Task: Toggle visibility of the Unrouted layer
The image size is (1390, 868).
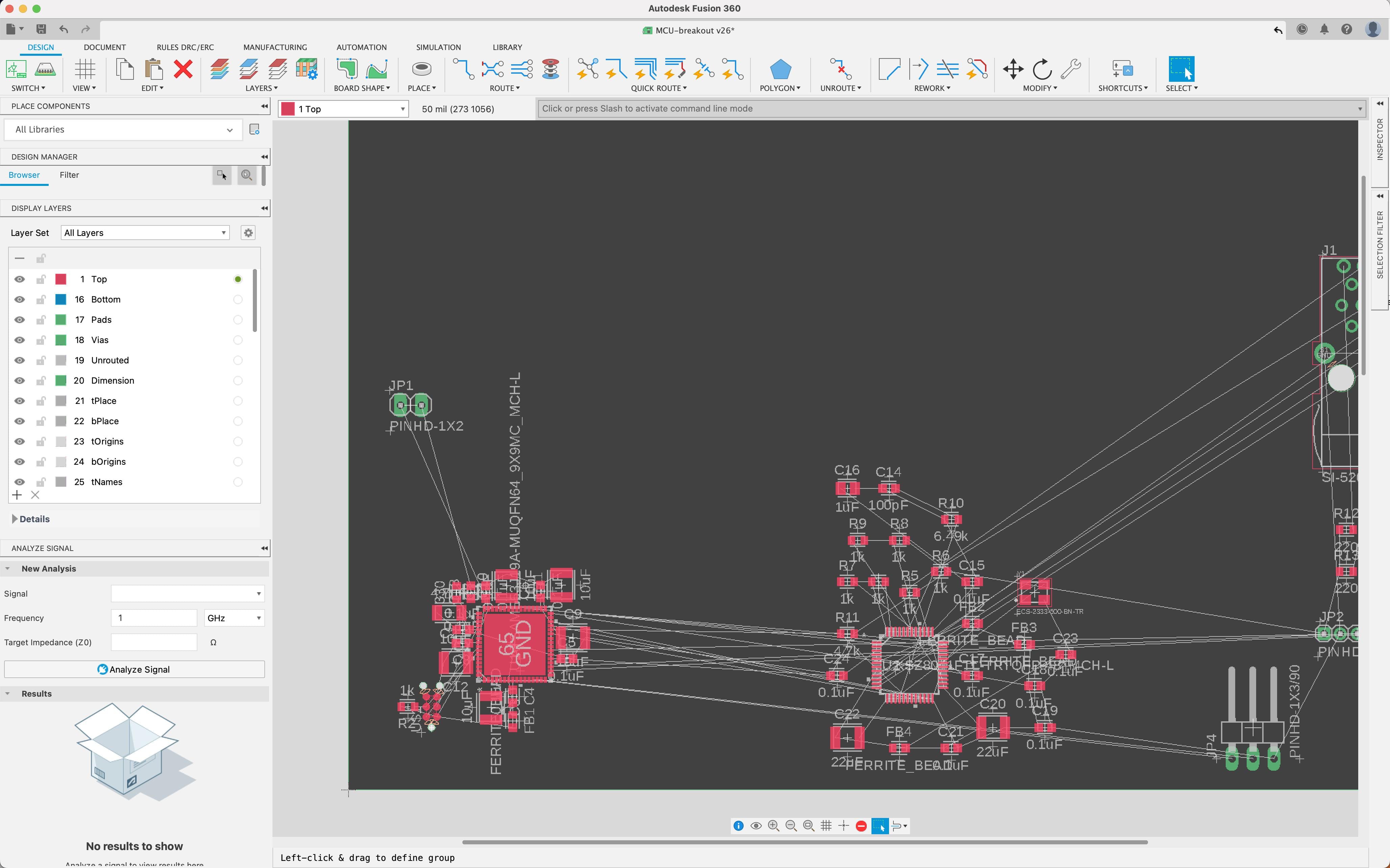Action: (x=20, y=360)
